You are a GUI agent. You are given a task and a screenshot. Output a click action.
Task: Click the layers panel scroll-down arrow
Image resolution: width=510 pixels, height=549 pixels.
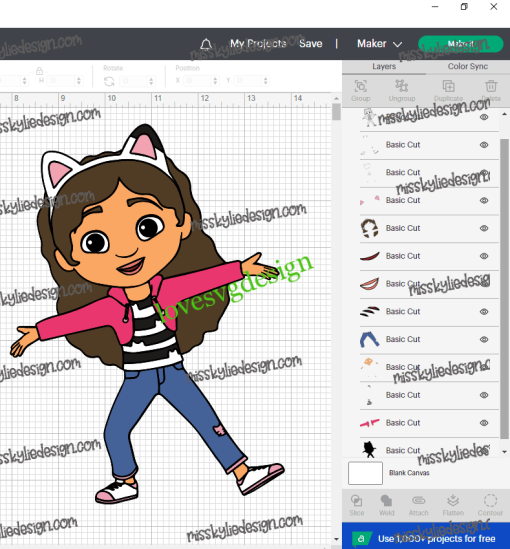504,452
